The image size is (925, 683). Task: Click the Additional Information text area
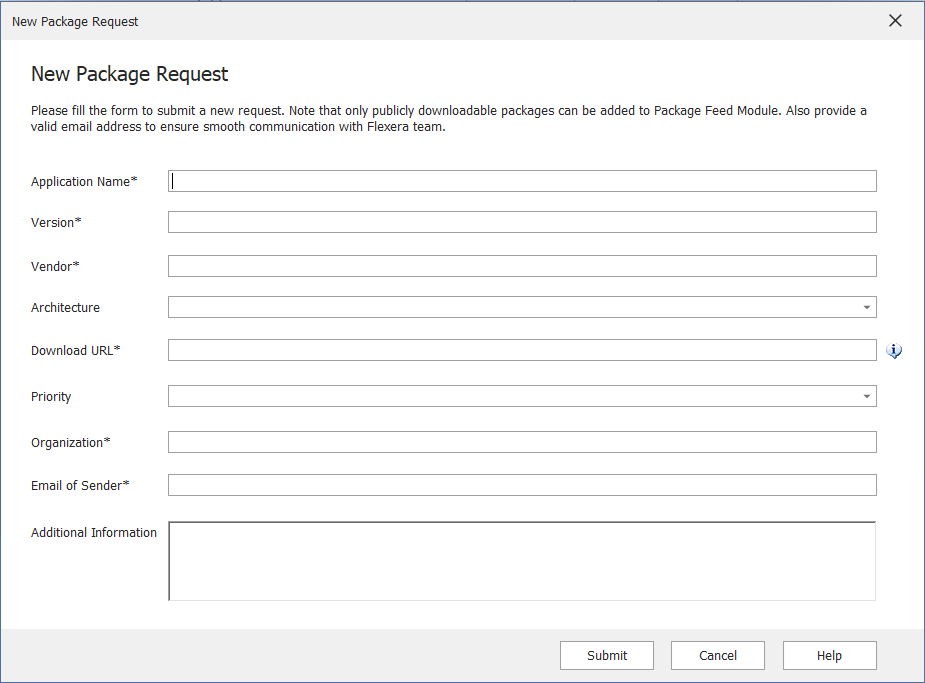520,560
